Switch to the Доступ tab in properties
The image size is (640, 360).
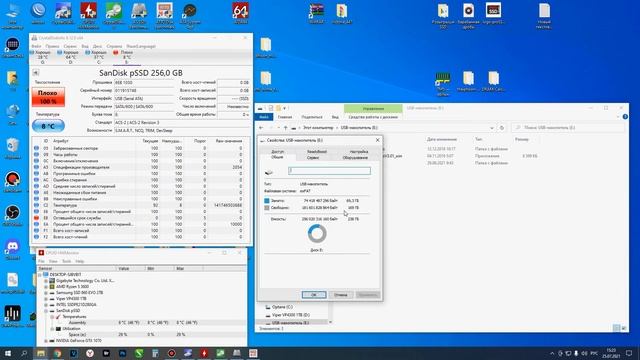pyautogui.click(x=278, y=151)
